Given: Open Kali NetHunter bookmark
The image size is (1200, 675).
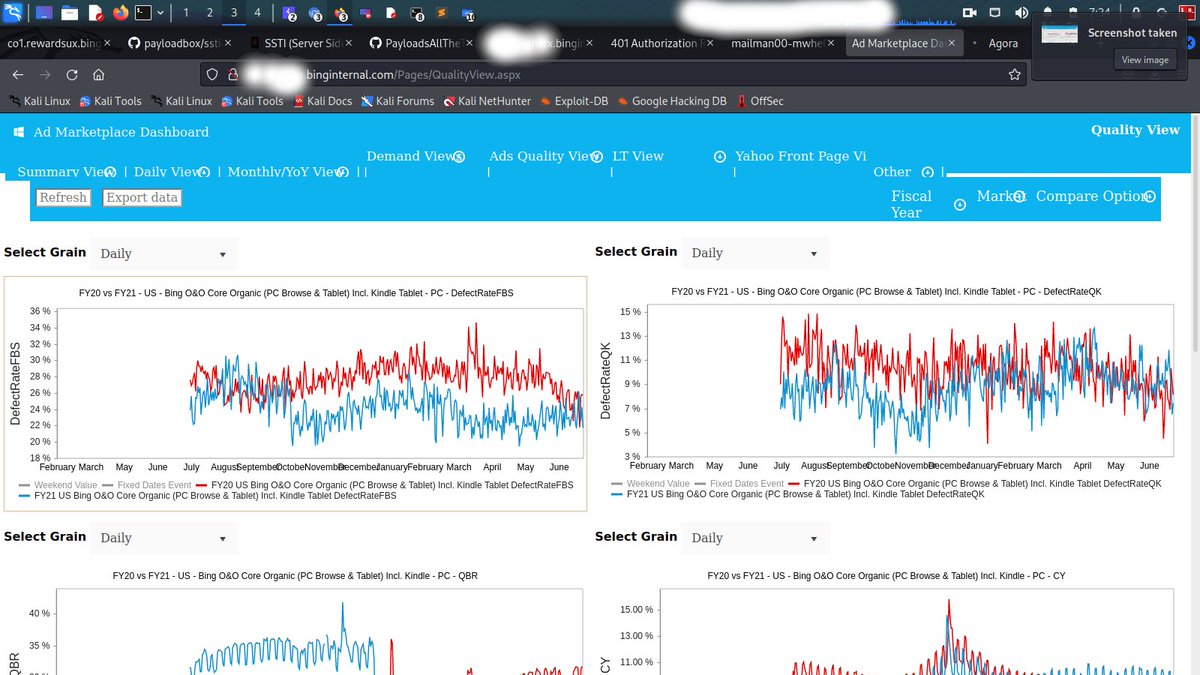Looking at the screenshot, I should pos(485,101).
